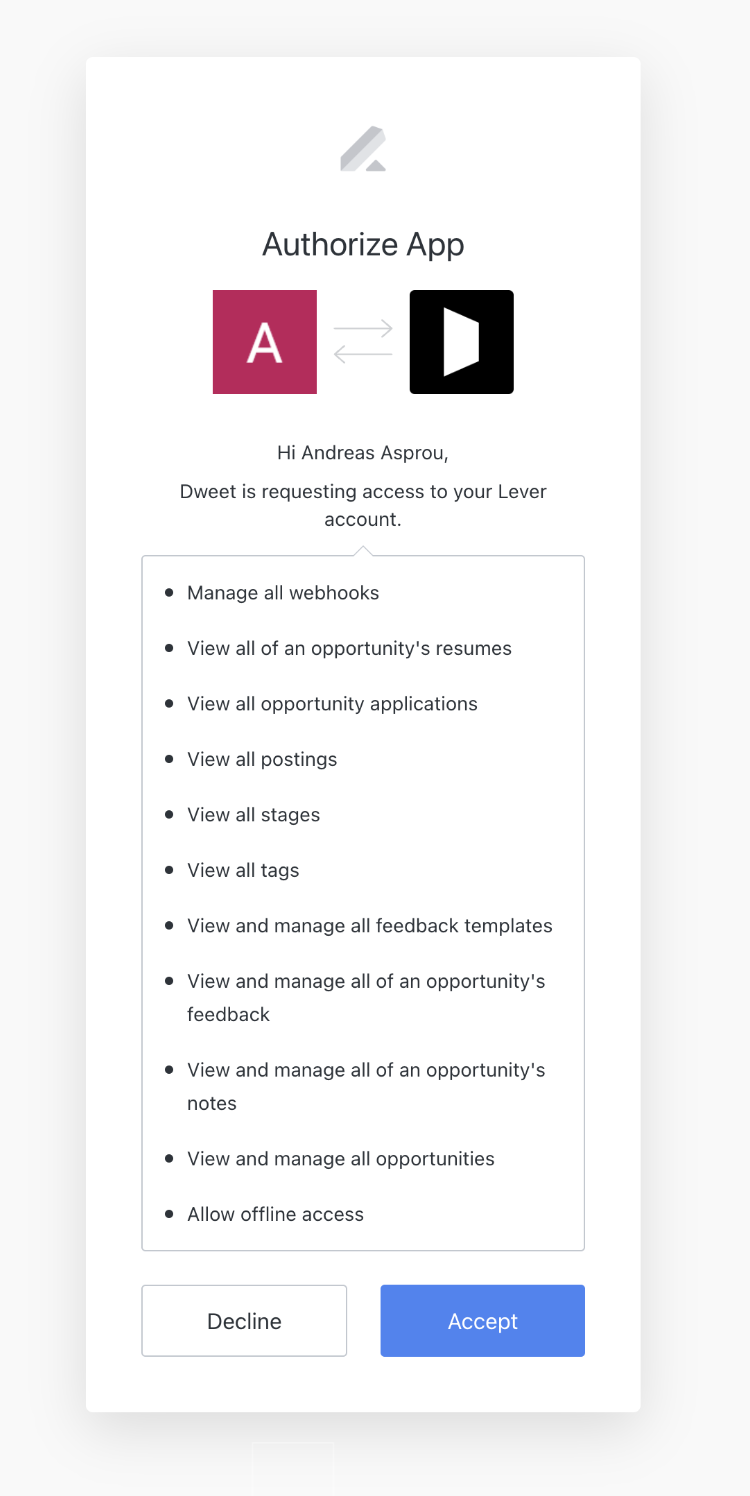Click the 'Authorize App' heading
Screen dimensions: 750x1496
[x=363, y=243]
